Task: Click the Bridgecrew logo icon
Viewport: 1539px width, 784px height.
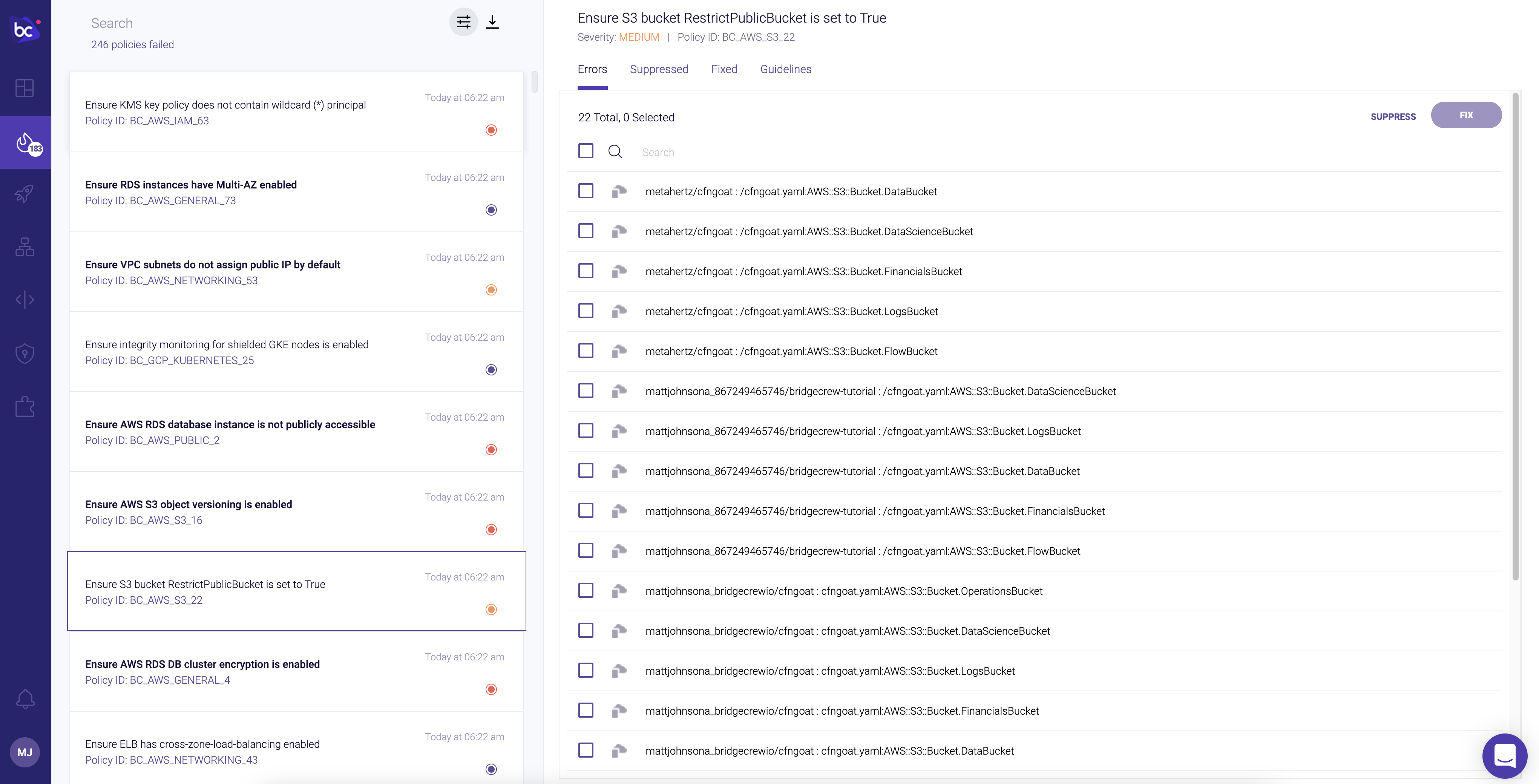Action: [25, 29]
